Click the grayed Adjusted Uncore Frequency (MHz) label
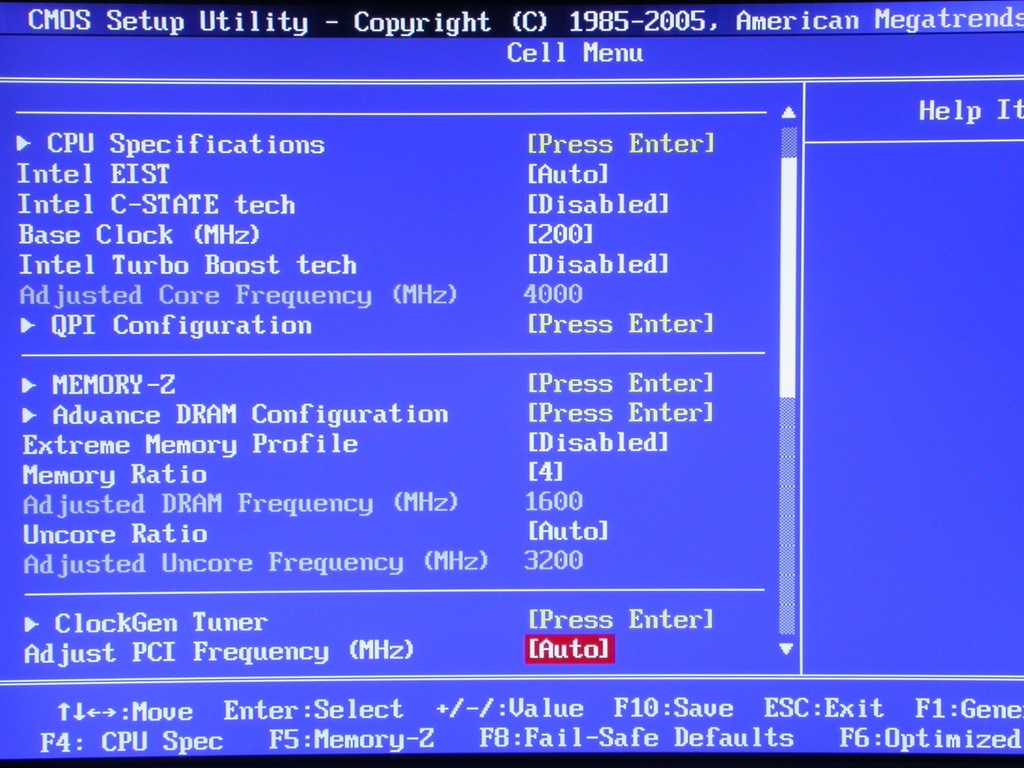Image resolution: width=1024 pixels, height=768 pixels. [x=256, y=563]
